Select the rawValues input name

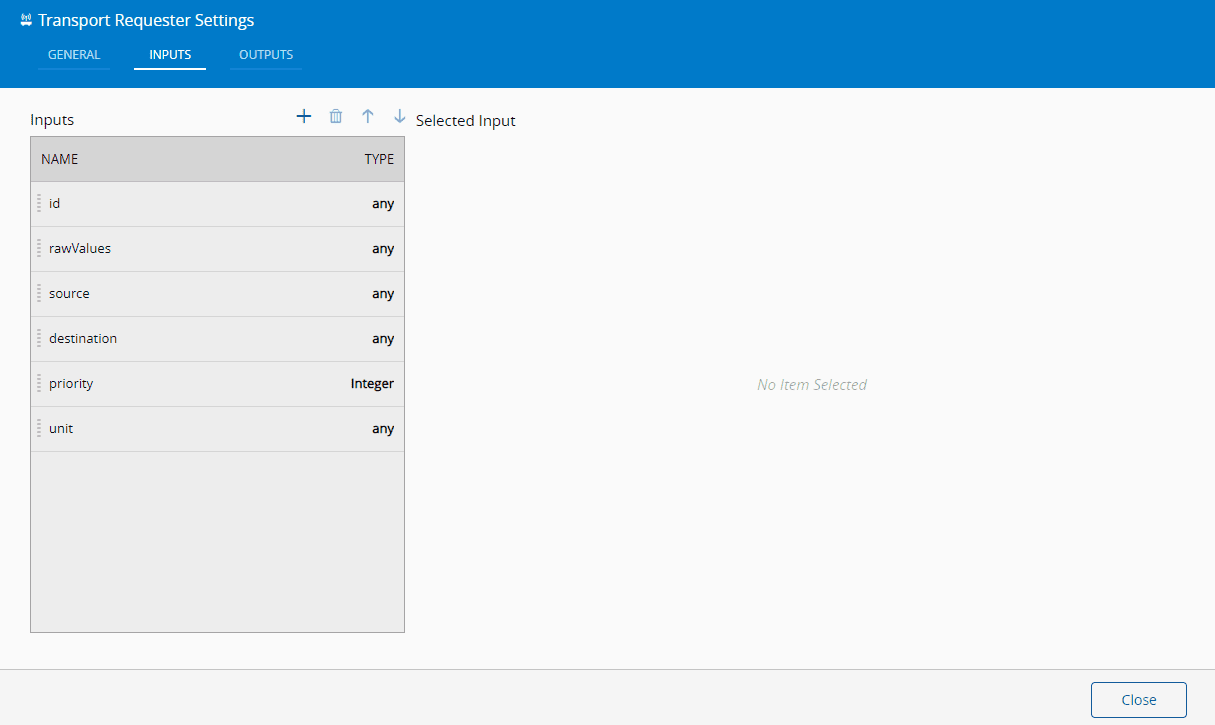coord(80,249)
